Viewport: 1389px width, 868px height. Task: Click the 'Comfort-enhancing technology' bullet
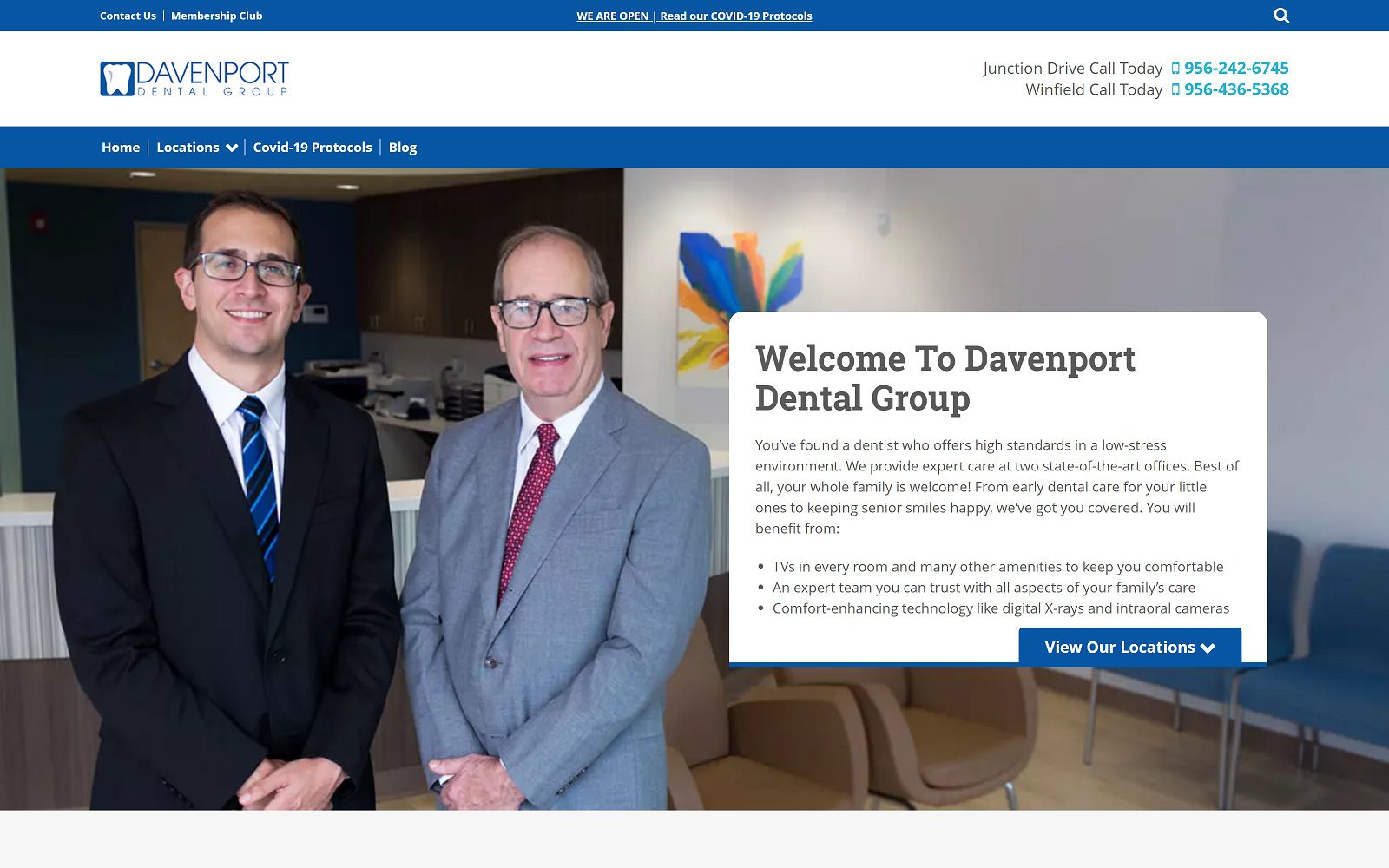[1001, 608]
